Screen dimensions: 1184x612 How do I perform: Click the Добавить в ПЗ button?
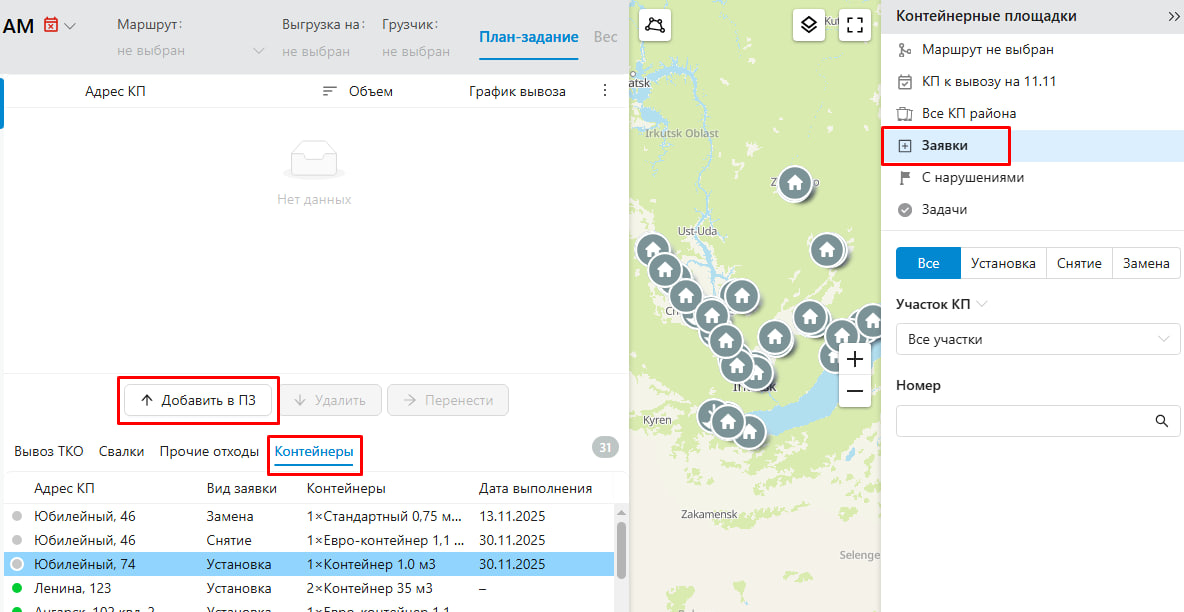click(198, 400)
